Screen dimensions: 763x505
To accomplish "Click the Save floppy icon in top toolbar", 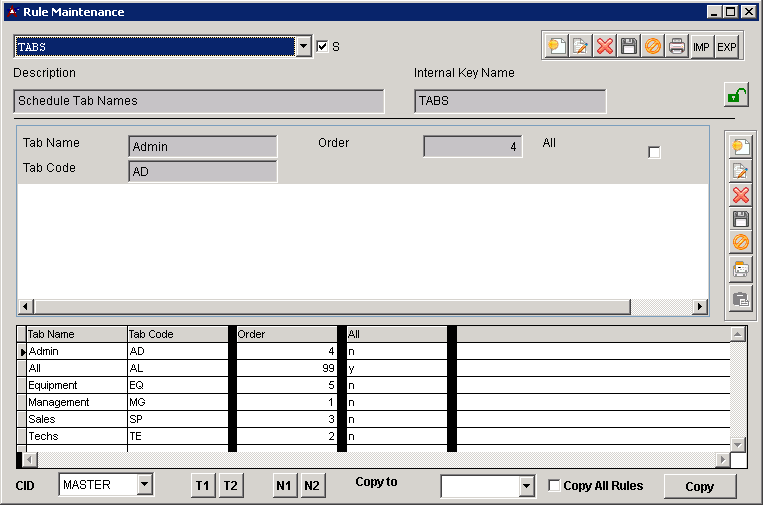I will coord(629,47).
